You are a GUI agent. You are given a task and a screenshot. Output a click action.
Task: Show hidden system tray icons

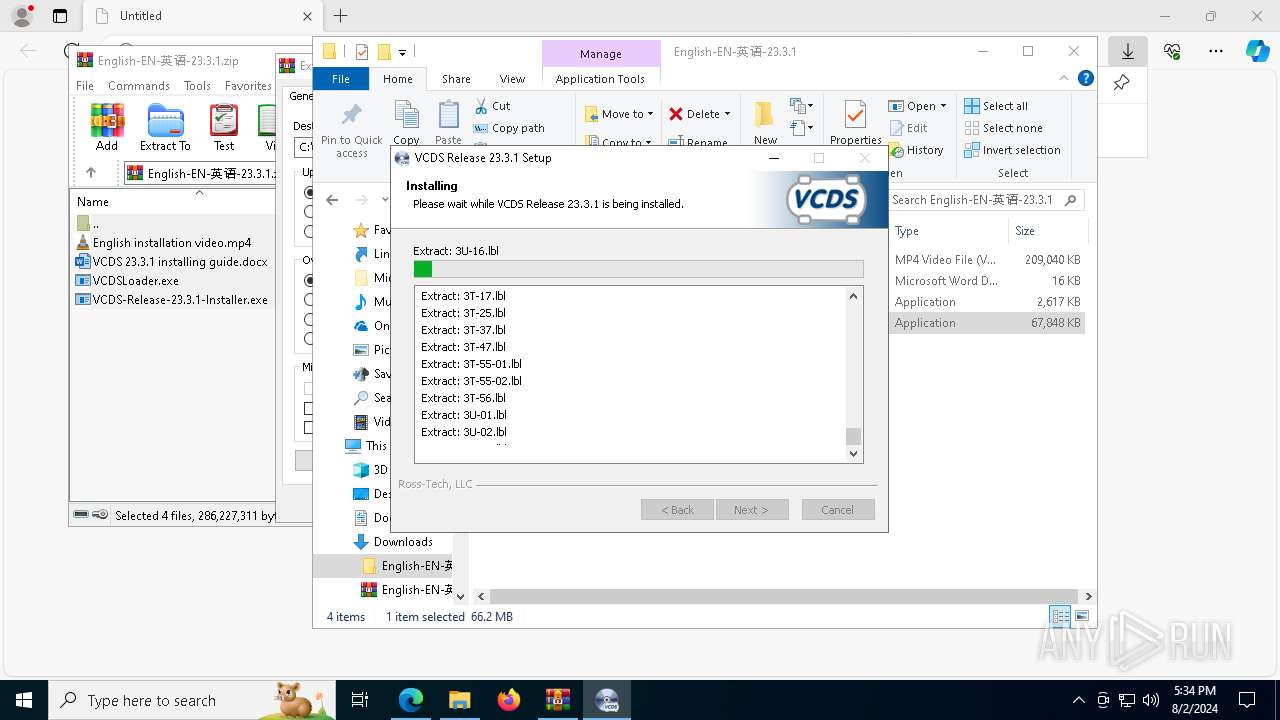coord(1078,700)
